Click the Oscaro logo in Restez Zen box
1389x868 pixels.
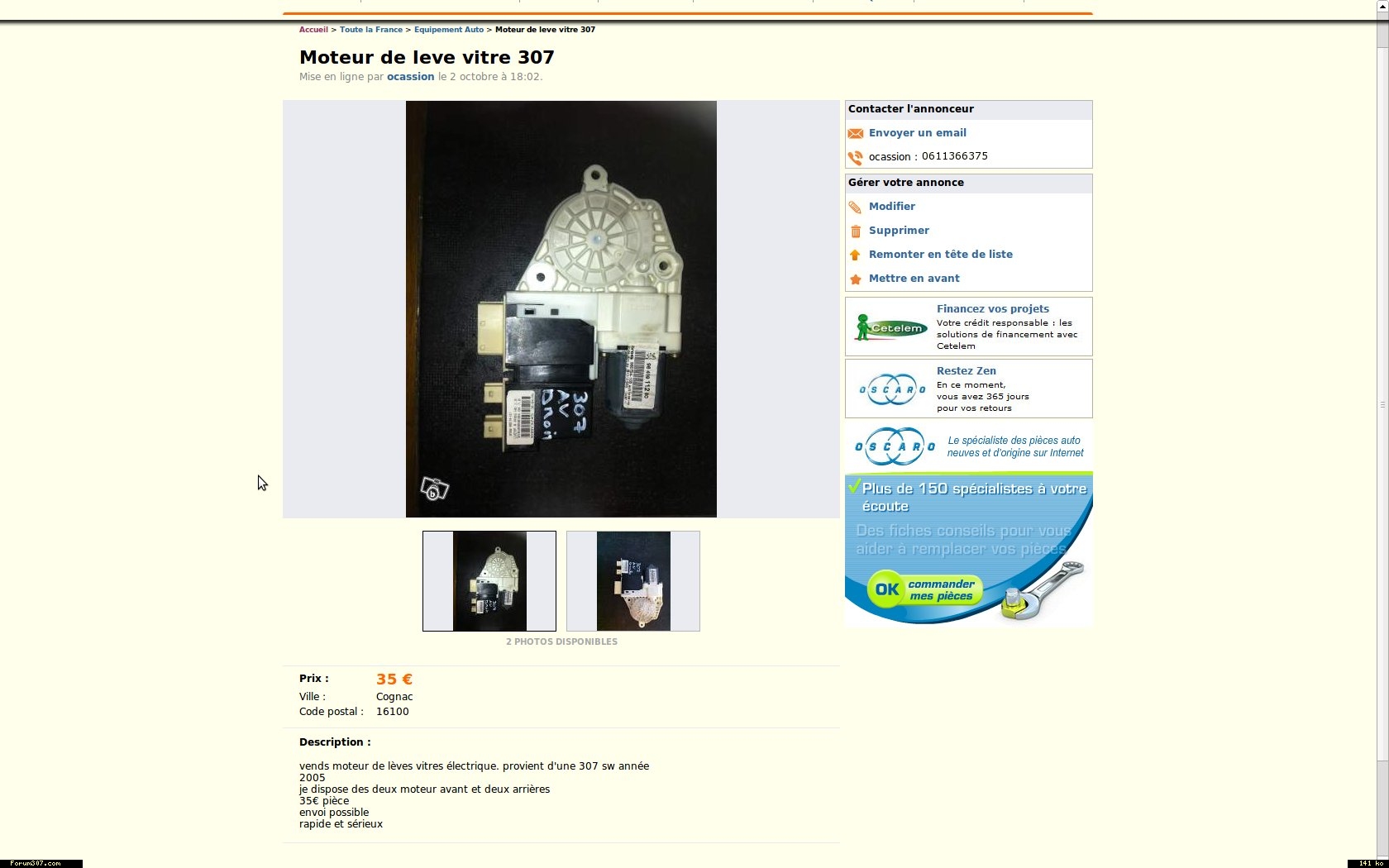pos(892,389)
